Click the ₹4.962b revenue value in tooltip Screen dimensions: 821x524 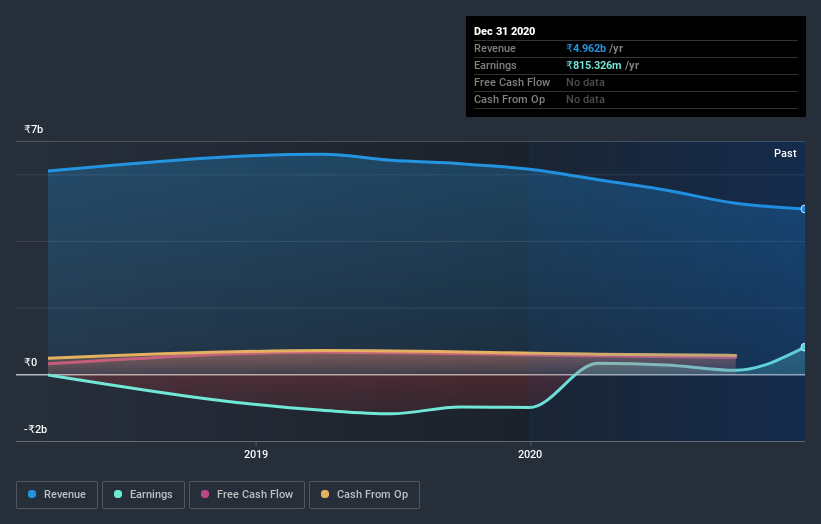pyautogui.click(x=586, y=48)
